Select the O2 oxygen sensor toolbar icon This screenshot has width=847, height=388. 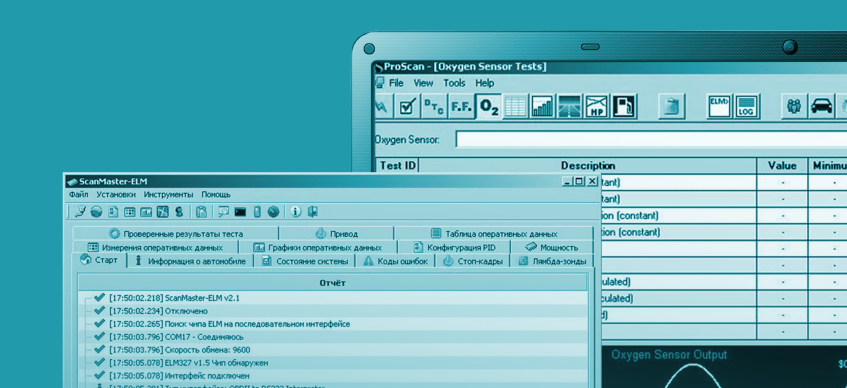click(x=489, y=106)
